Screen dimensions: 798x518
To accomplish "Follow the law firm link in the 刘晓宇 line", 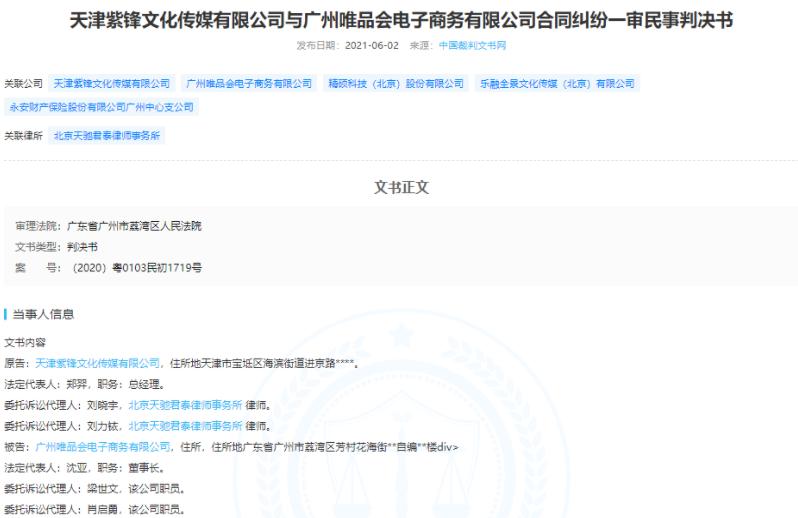I will (185, 405).
